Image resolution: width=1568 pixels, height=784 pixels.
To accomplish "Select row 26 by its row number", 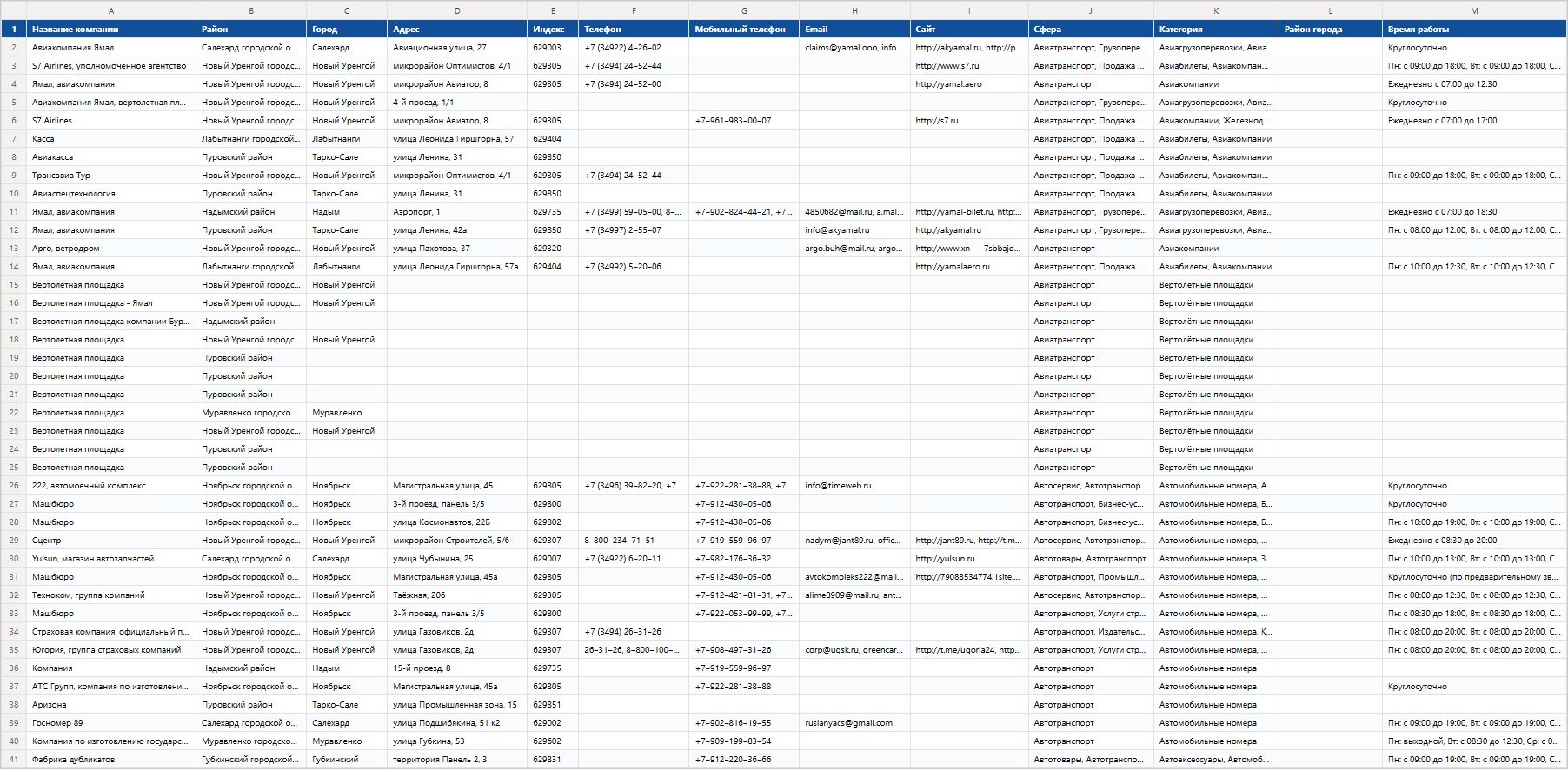I will tap(13, 486).
